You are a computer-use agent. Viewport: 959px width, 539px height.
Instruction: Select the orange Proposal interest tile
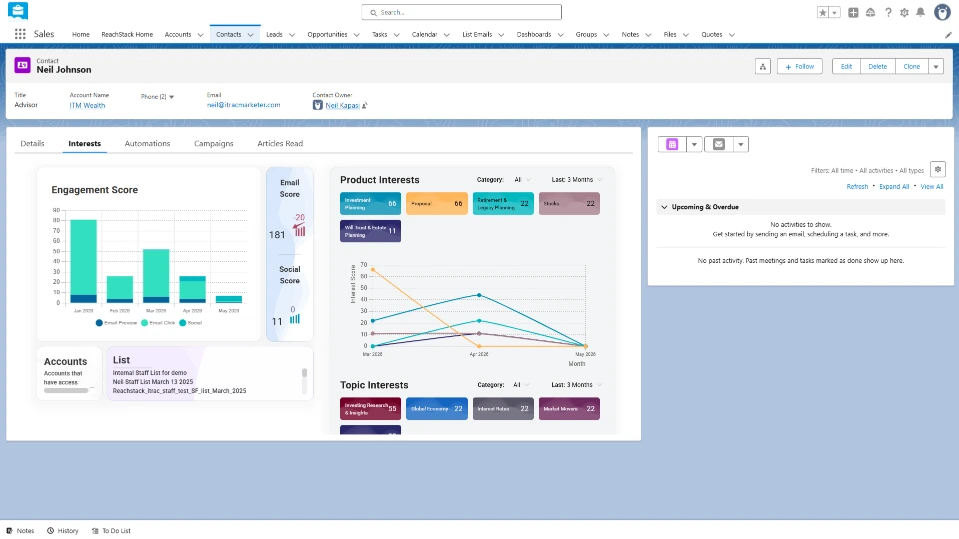tap(437, 204)
